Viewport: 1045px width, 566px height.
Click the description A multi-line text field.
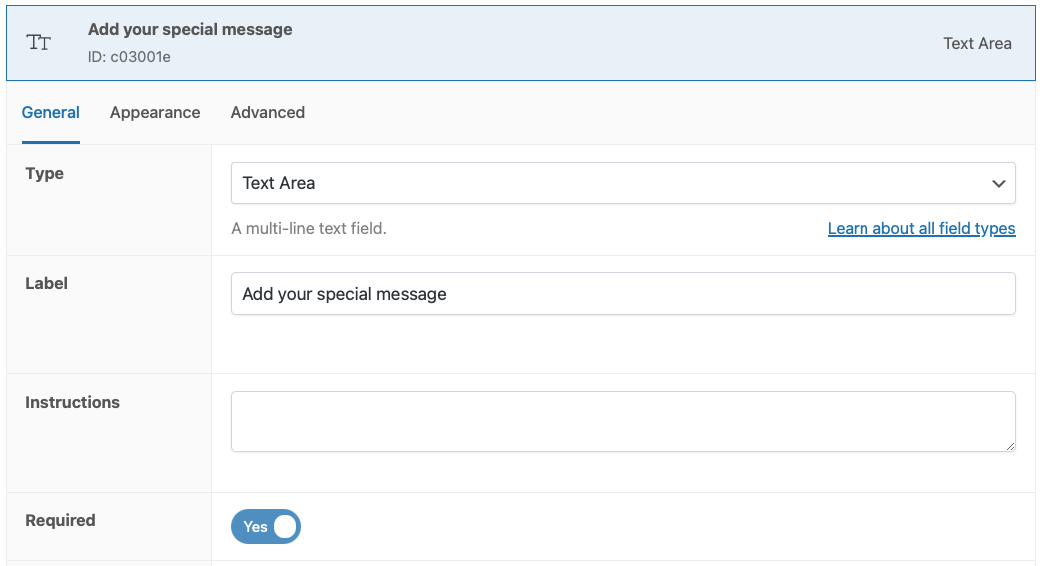coord(309,229)
